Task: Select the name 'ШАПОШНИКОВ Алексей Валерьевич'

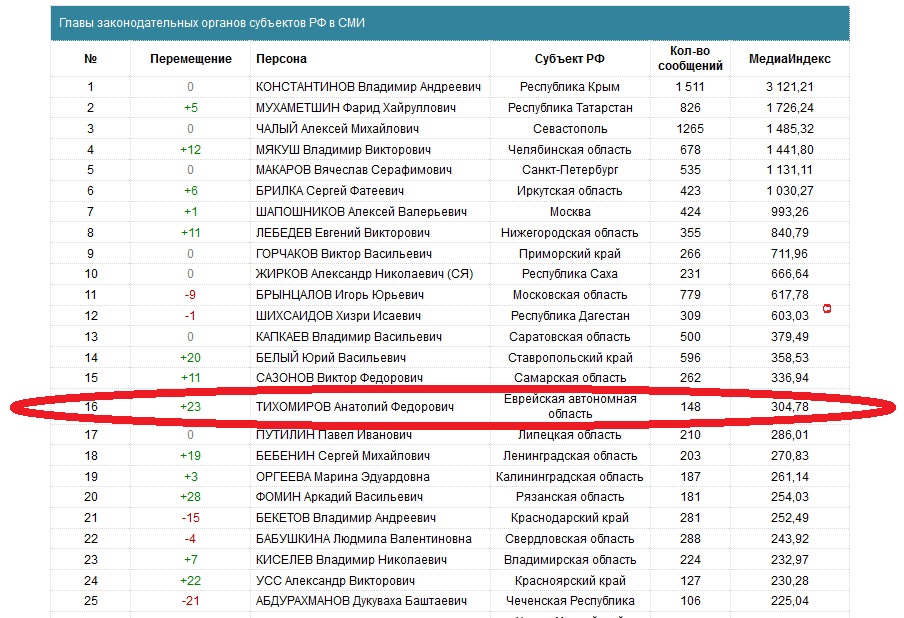Action: (361, 212)
